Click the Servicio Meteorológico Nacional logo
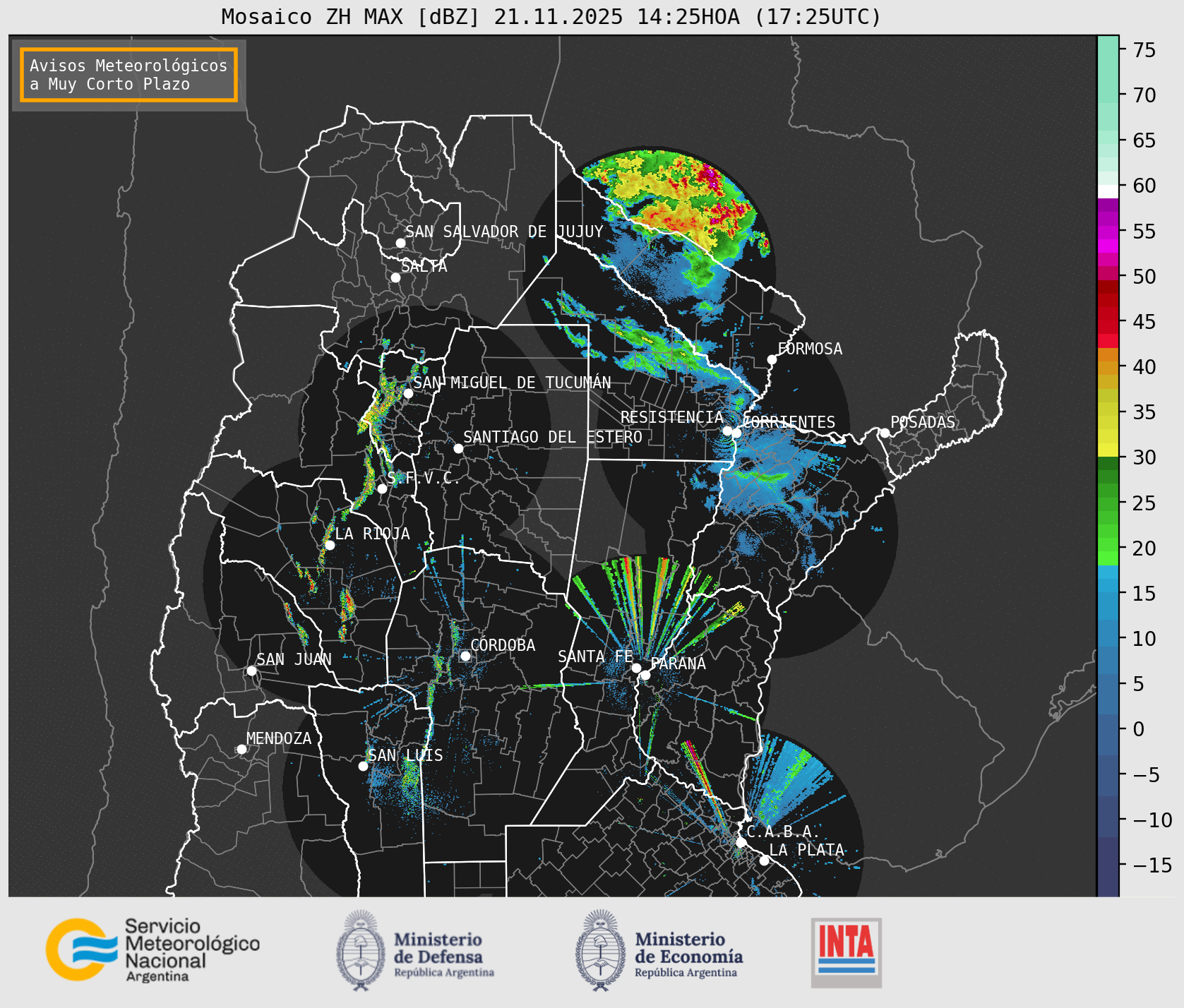 click(153, 949)
